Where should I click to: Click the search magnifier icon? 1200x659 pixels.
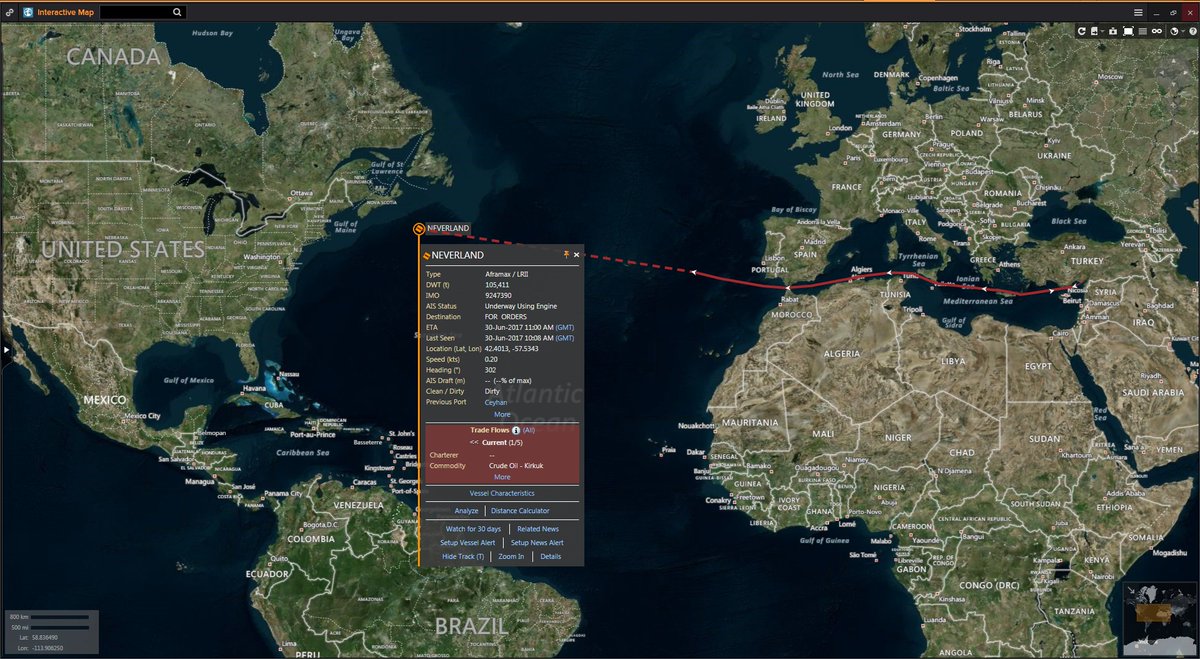[177, 12]
